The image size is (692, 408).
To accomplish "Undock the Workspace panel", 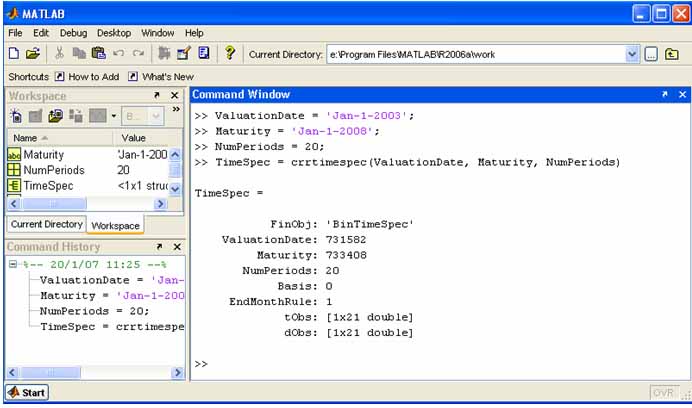I will click(157, 95).
